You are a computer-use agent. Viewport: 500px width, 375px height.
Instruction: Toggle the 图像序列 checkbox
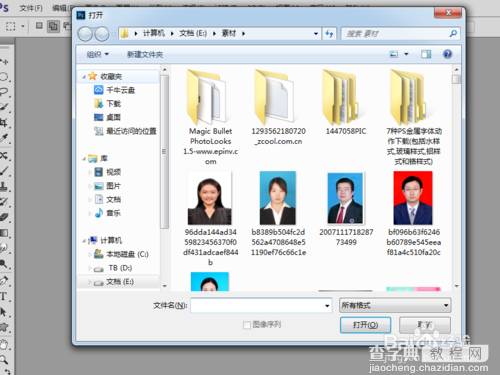coord(247,325)
